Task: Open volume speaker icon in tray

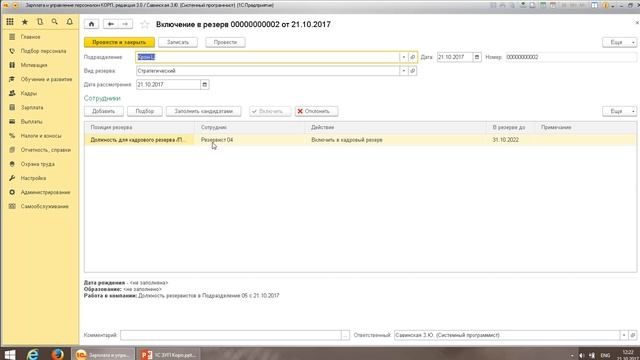Action: pos(582,355)
